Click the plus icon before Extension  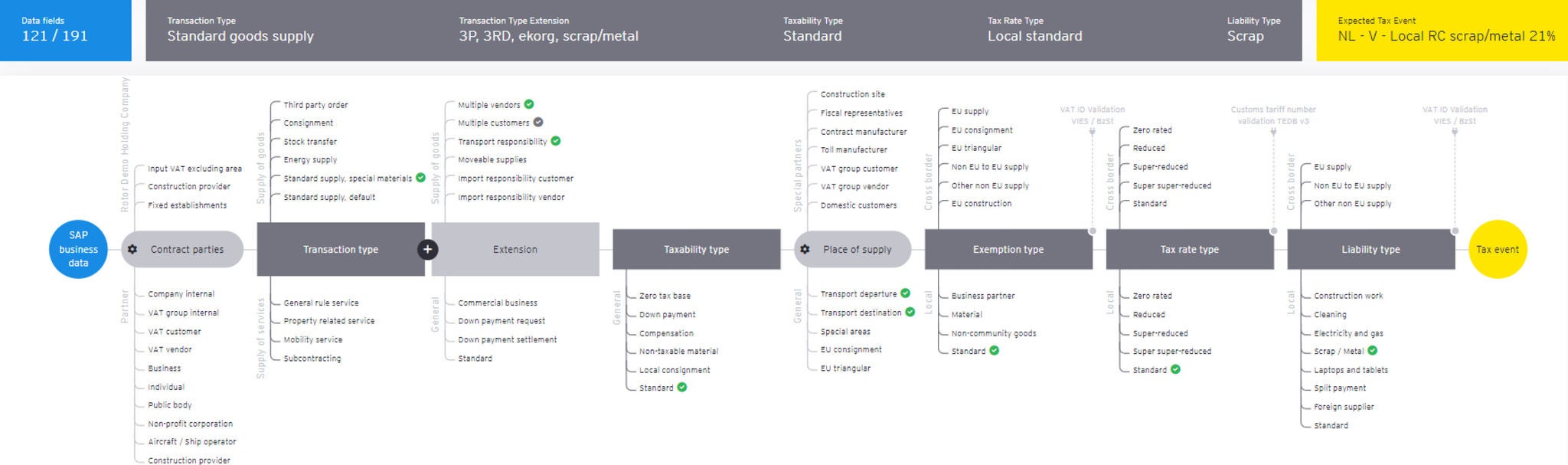(x=428, y=250)
